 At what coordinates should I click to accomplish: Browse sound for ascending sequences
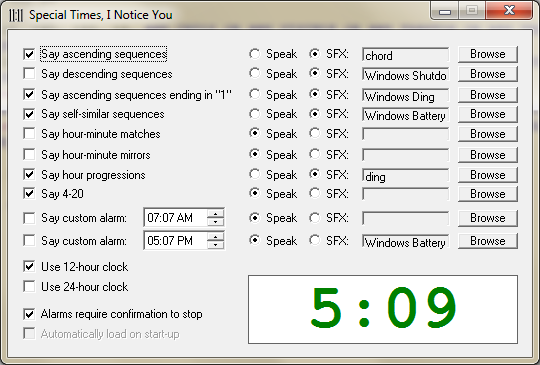[488, 54]
